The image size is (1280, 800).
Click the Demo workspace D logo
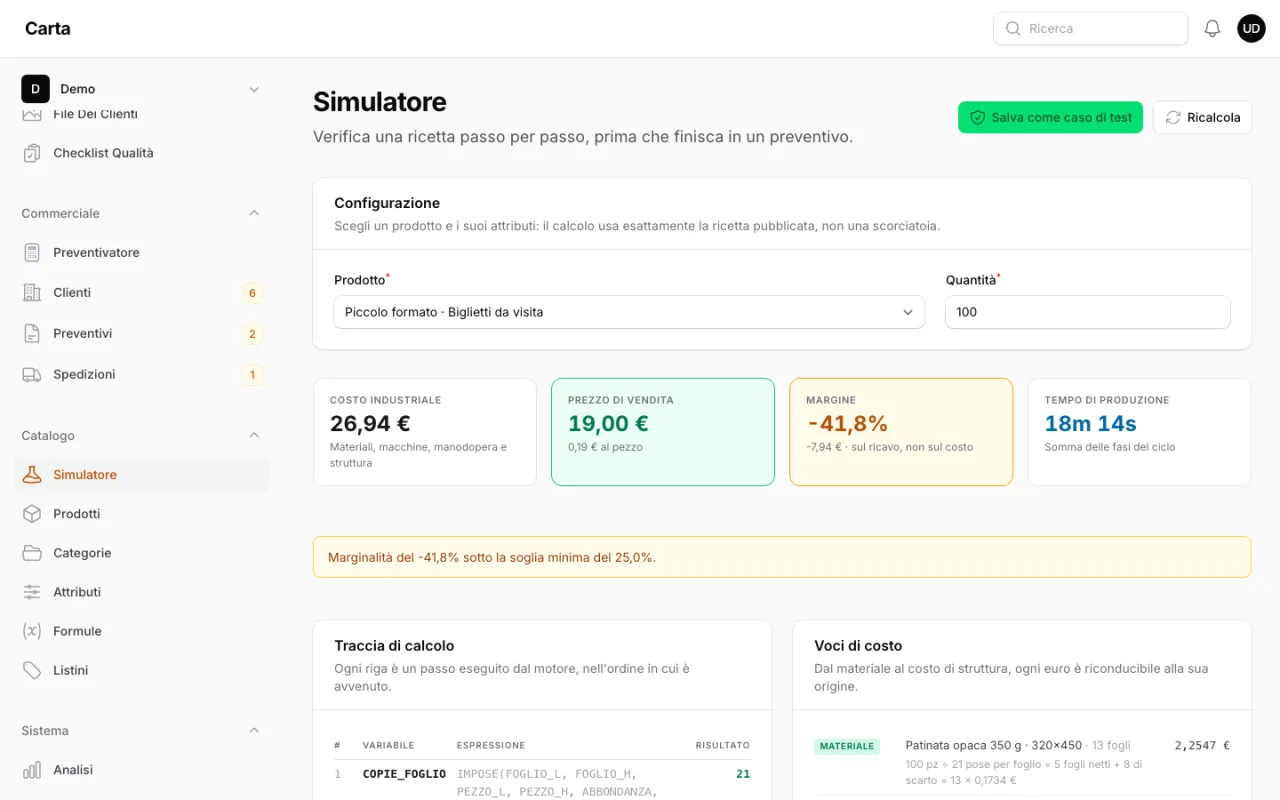[x=35, y=89]
